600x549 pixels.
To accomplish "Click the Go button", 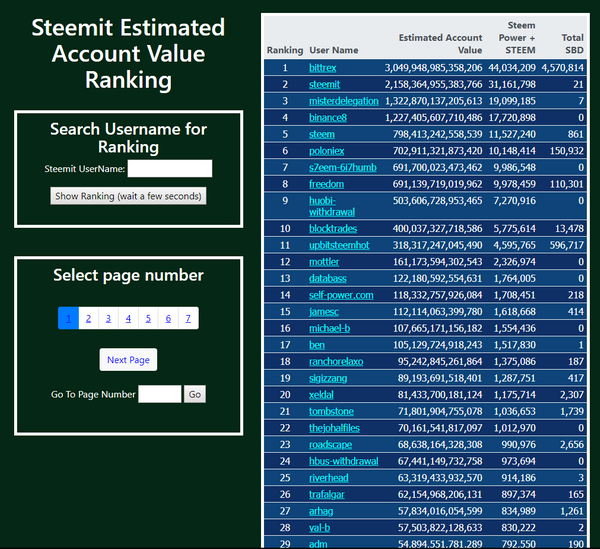I will tap(195, 394).
